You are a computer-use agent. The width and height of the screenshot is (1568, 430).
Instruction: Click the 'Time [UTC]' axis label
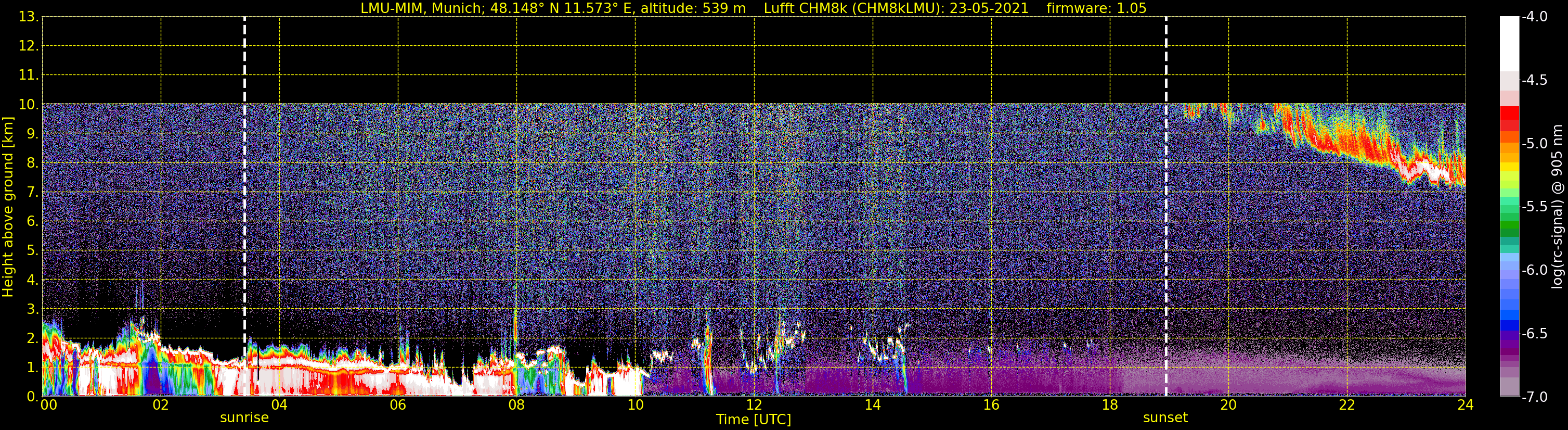[753, 420]
